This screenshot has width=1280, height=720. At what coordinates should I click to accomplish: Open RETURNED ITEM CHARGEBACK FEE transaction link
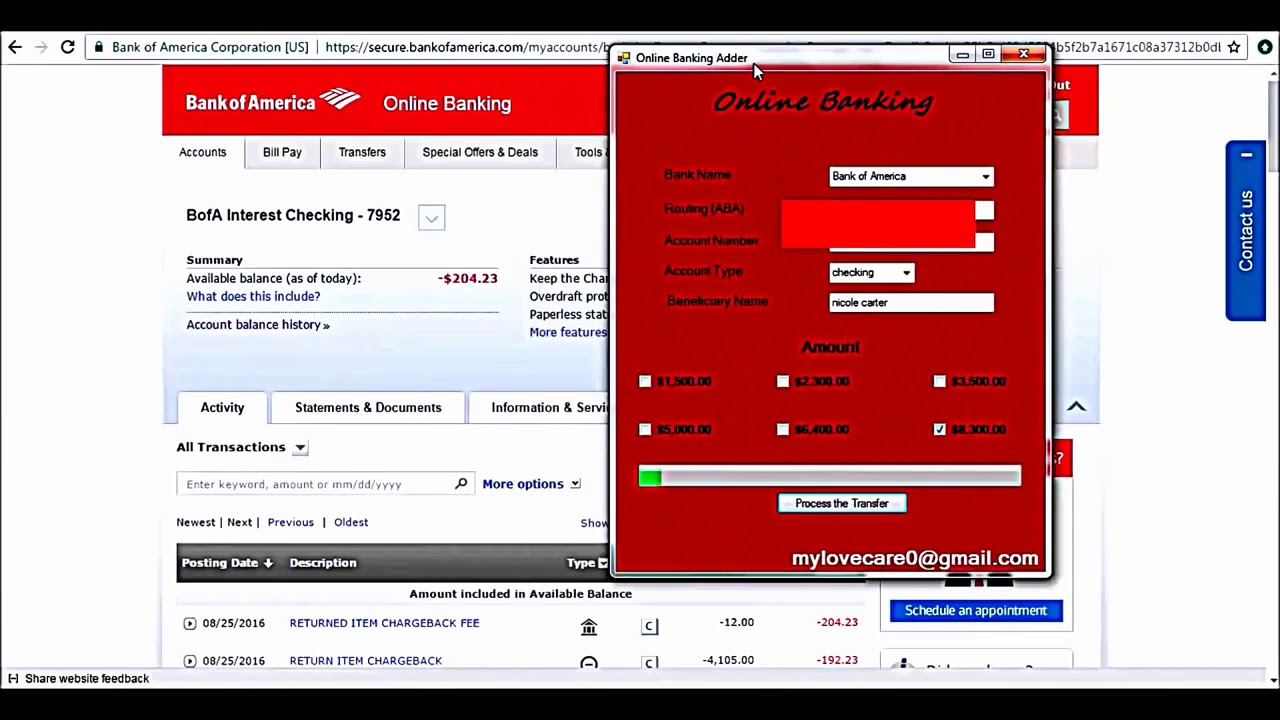click(385, 623)
